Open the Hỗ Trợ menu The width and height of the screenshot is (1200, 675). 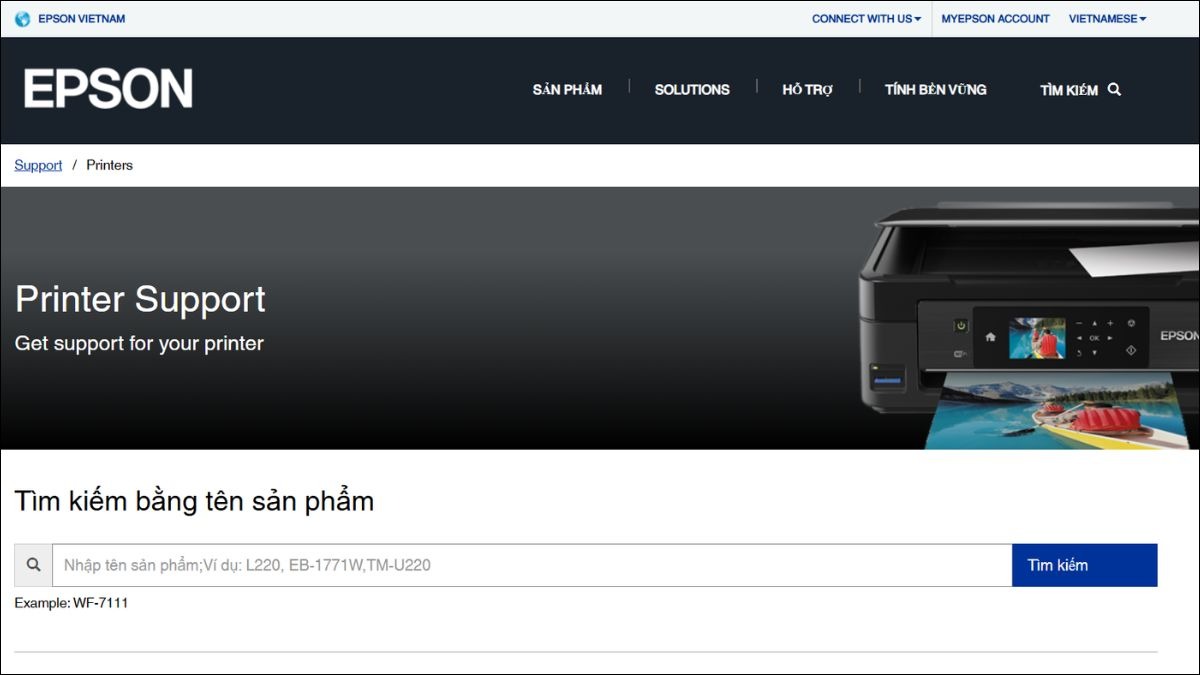coord(807,89)
